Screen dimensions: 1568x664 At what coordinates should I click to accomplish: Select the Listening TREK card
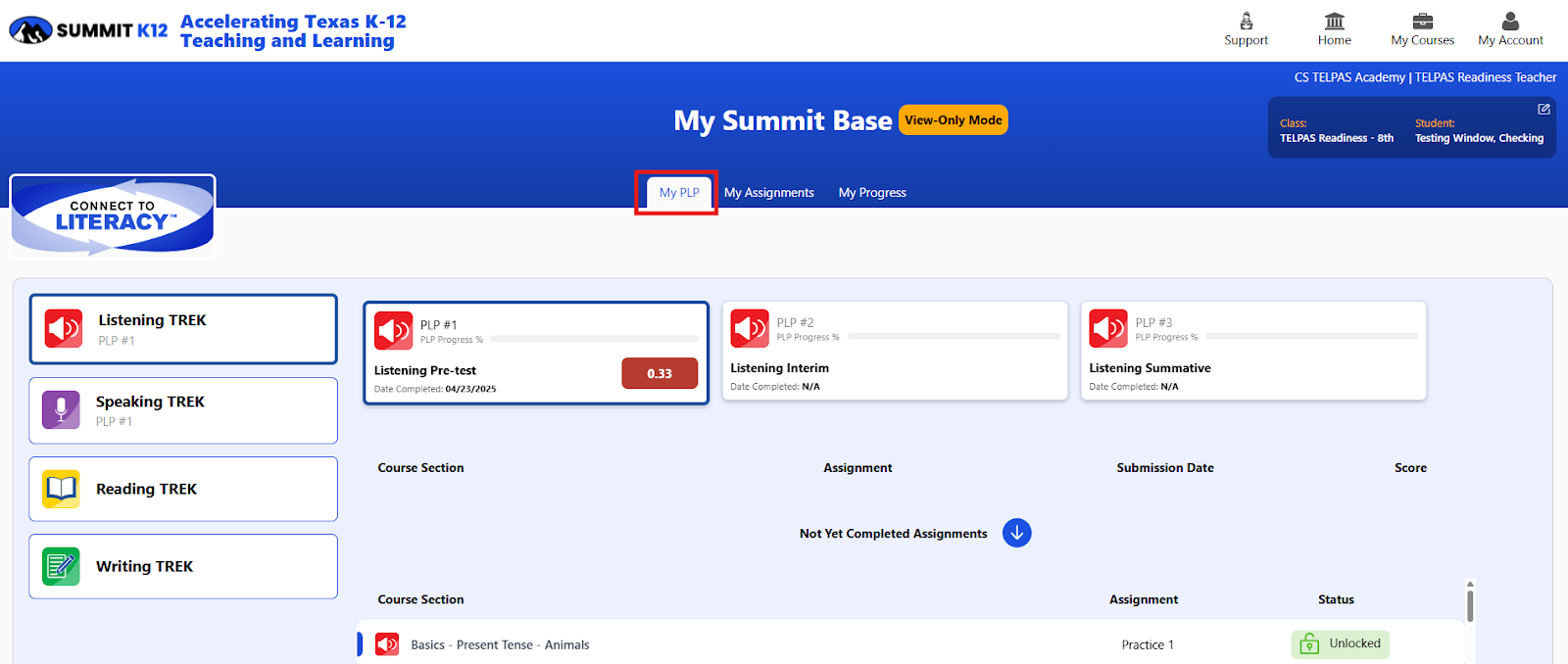183,329
